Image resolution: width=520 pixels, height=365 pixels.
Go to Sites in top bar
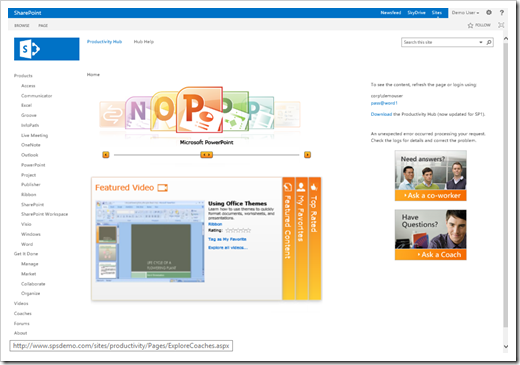(437, 13)
